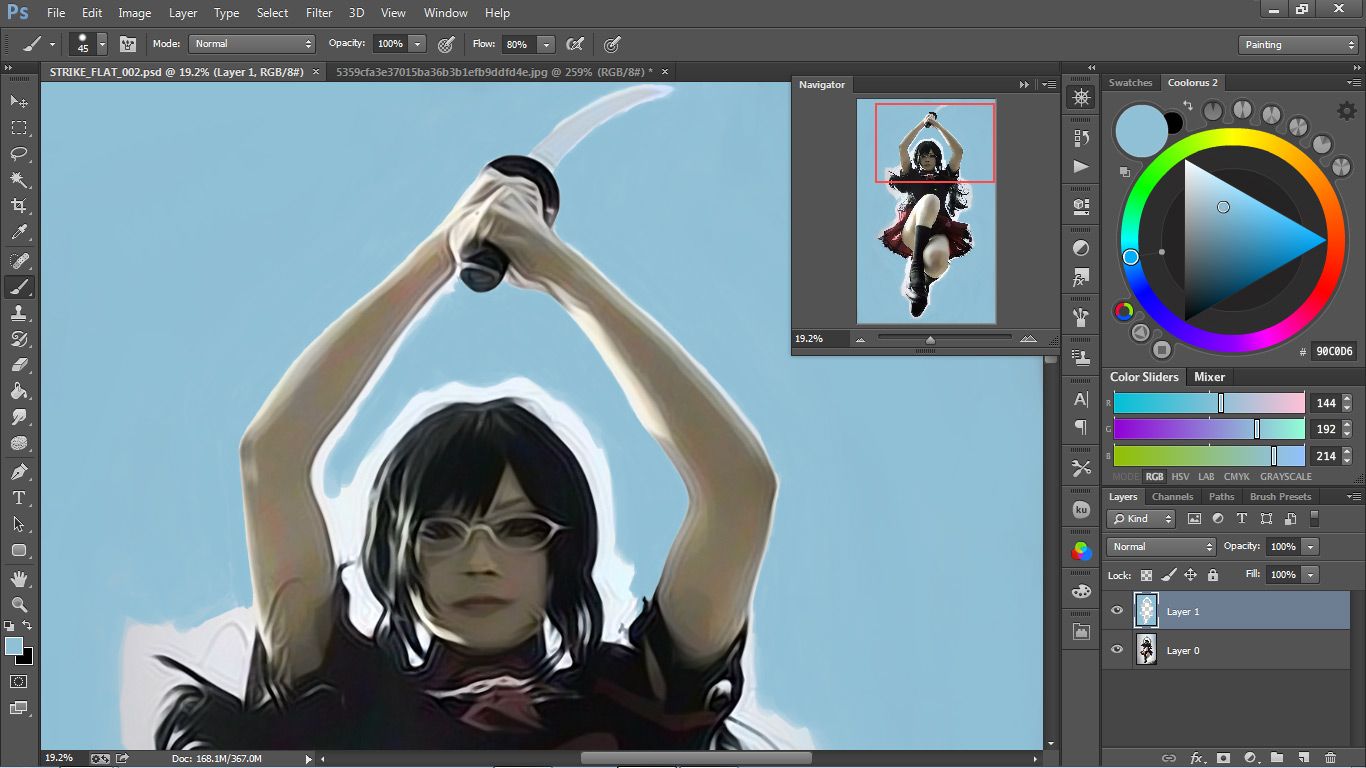
Task: Select the HSV color mode
Action: pyautogui.click(x=1180, y=477)
